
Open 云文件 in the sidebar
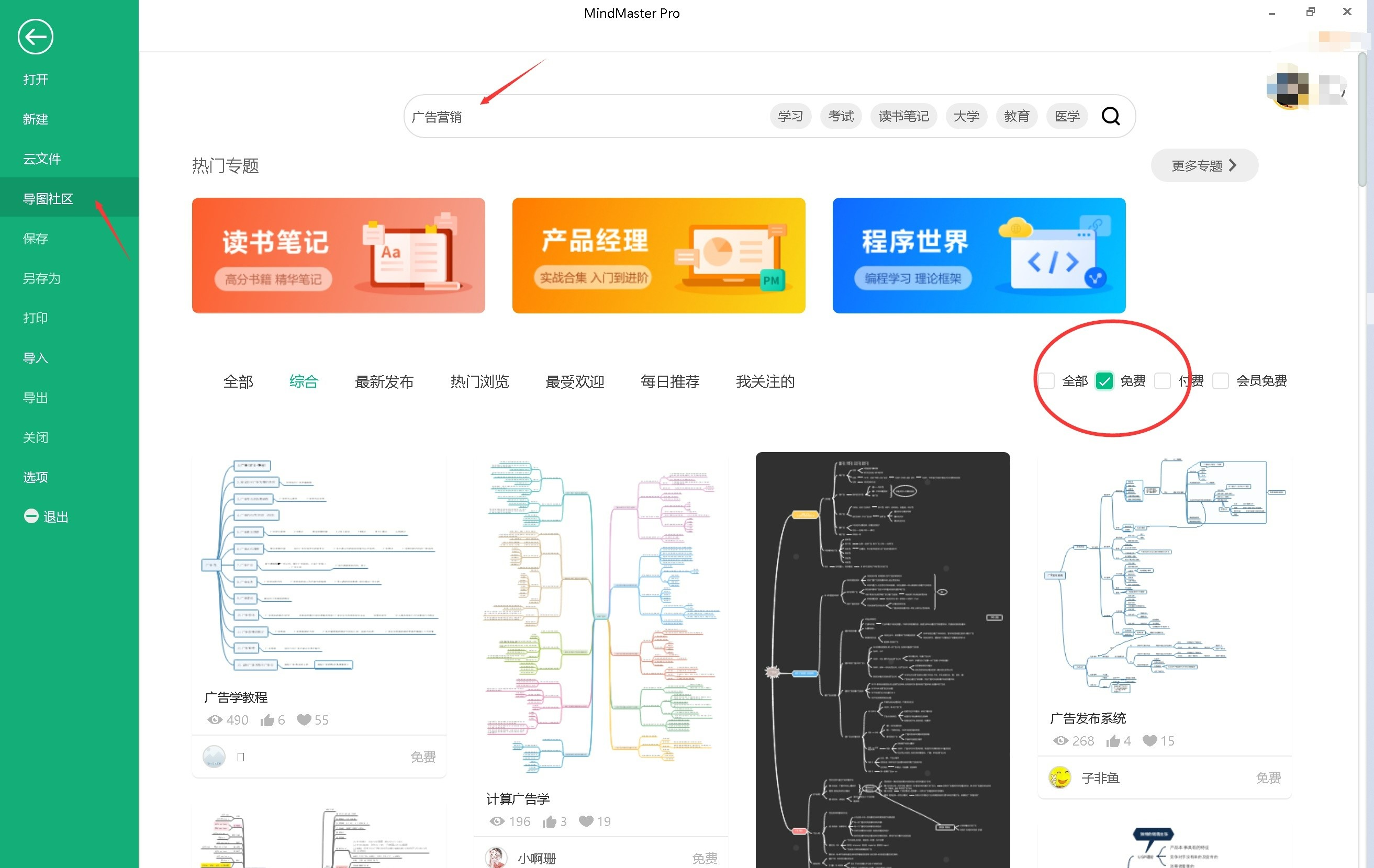coord(42,159)
